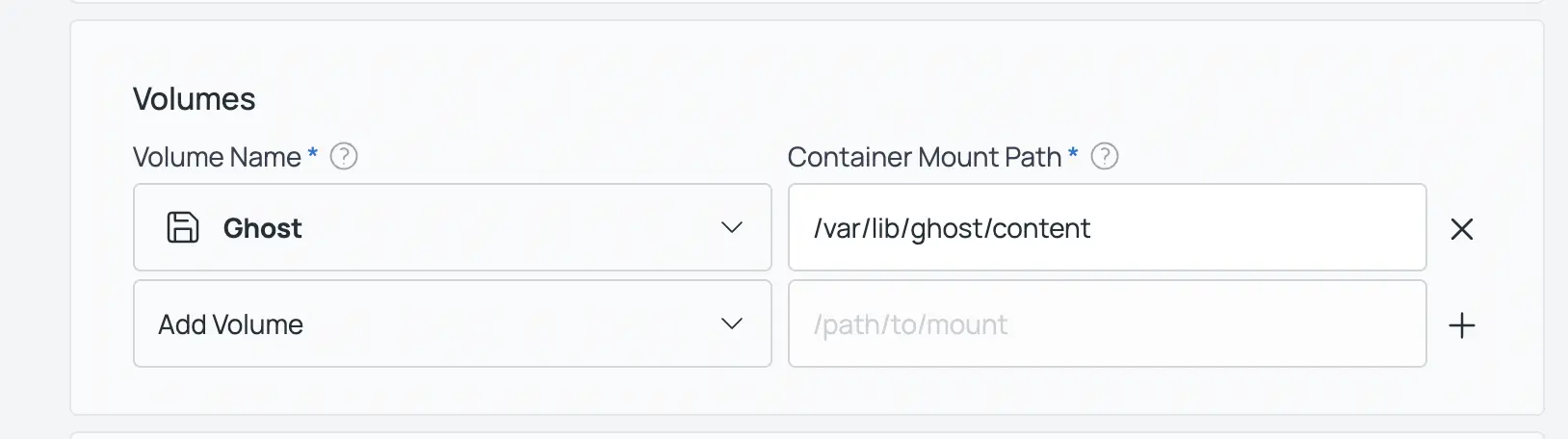This screenshot has width=1568, height=439.
Task: Click the asterisk next to Volume Name
Action: click(312, 153)
